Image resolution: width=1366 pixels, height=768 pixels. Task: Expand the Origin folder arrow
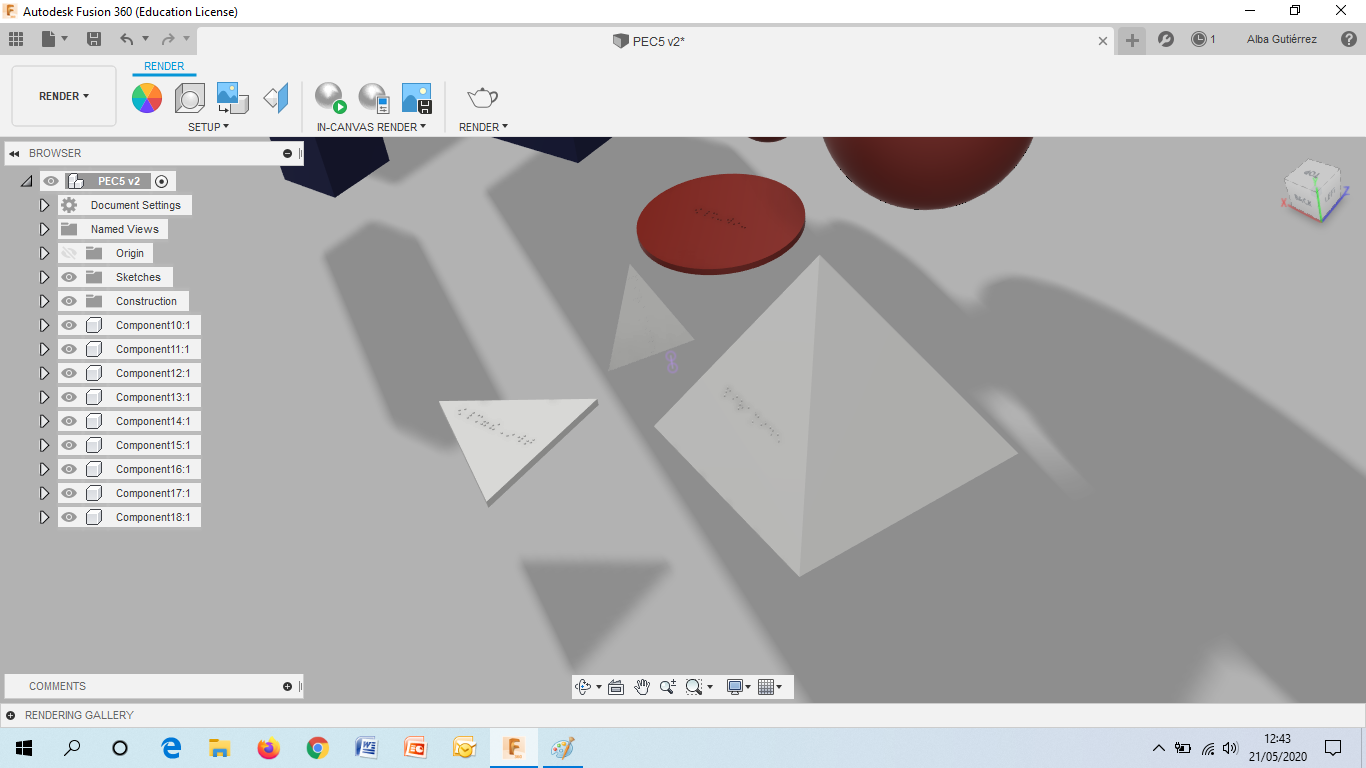[44, 253]
